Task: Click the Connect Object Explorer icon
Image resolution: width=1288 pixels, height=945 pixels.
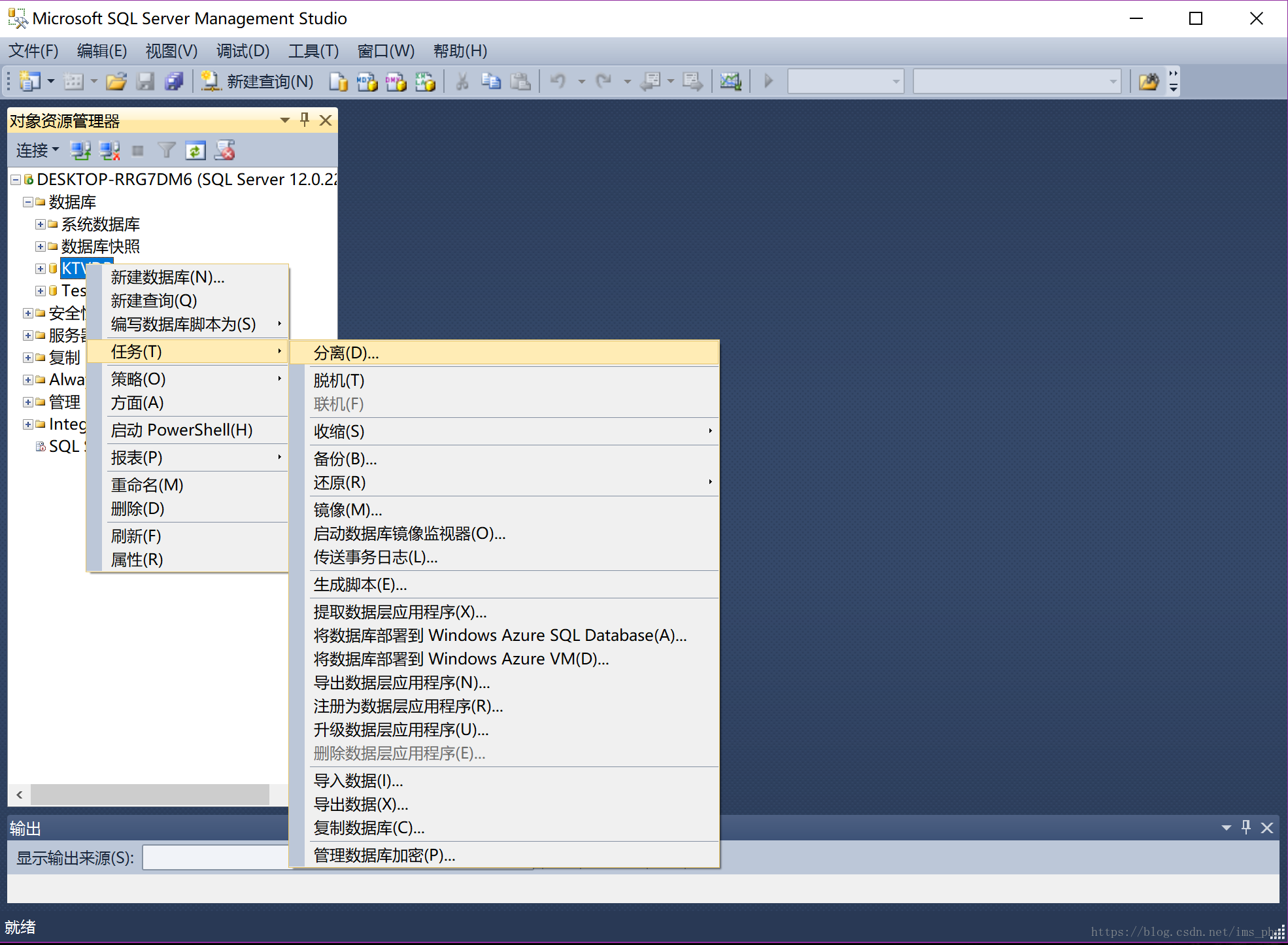Action: click(80, 150)
